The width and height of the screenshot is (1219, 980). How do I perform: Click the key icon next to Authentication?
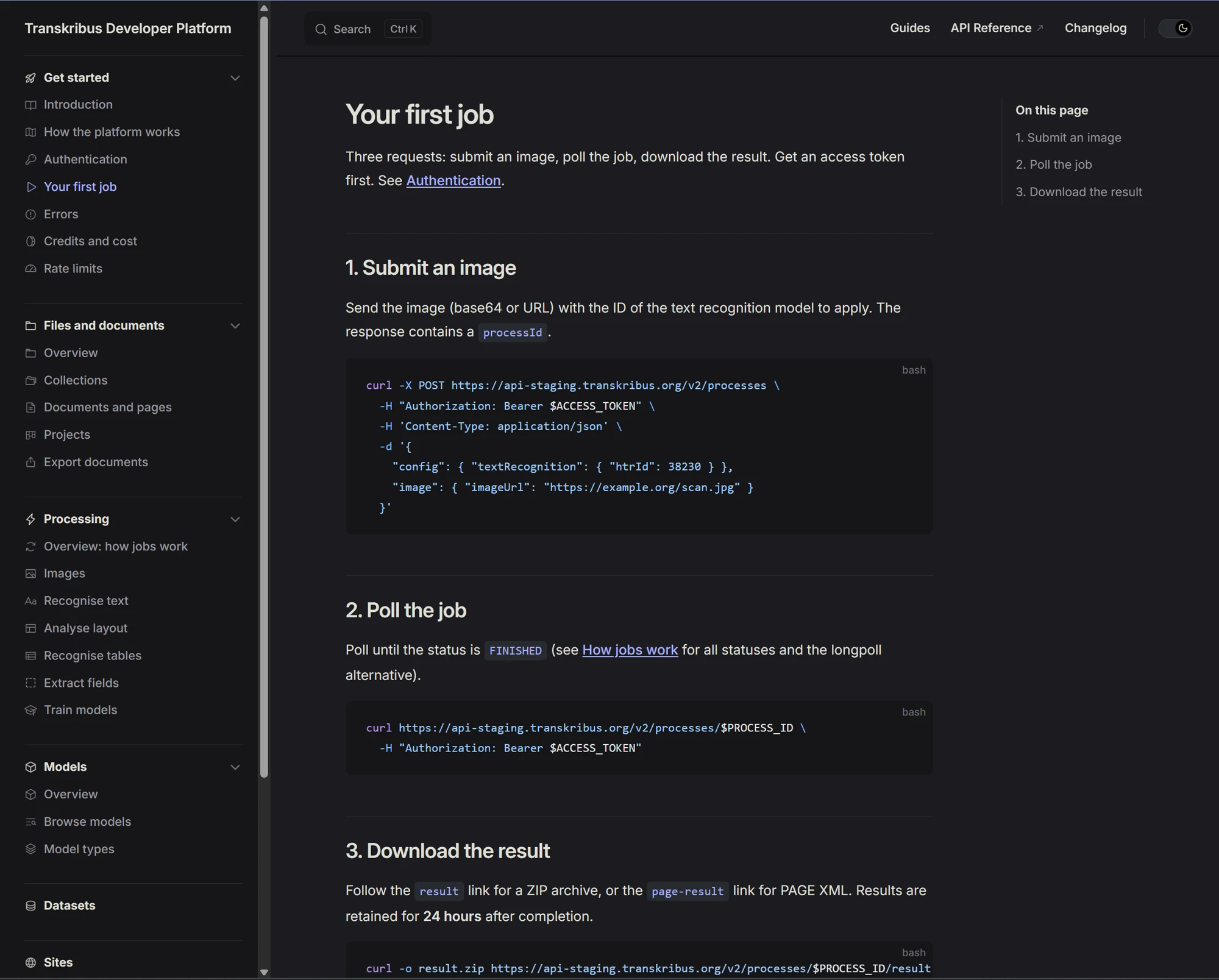click(x=30, y=160)
